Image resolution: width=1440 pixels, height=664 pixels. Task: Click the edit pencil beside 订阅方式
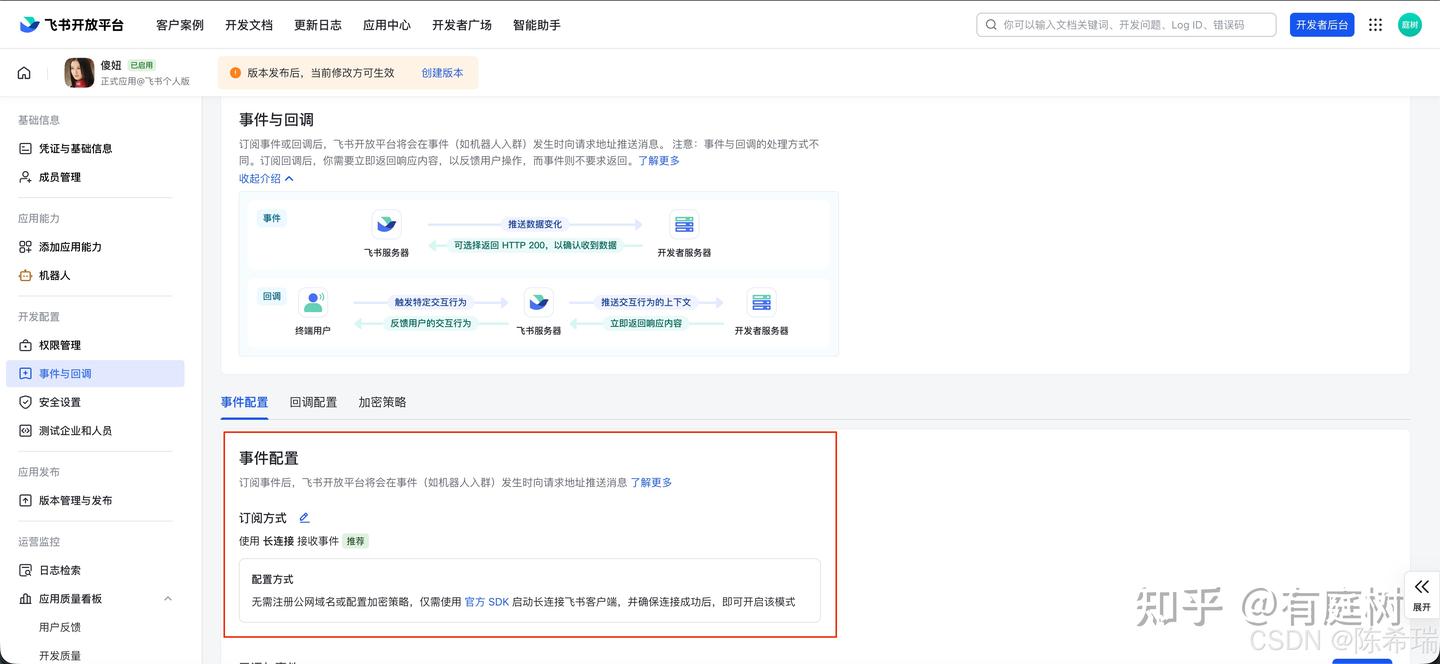(x=304, y=518)
